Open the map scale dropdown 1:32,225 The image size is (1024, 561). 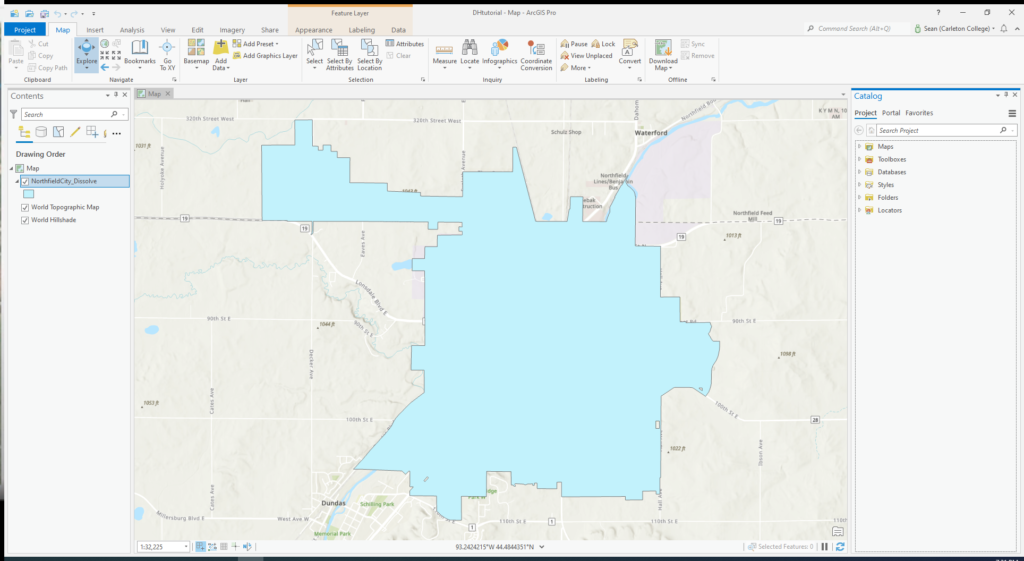click(x=186, y=547)
